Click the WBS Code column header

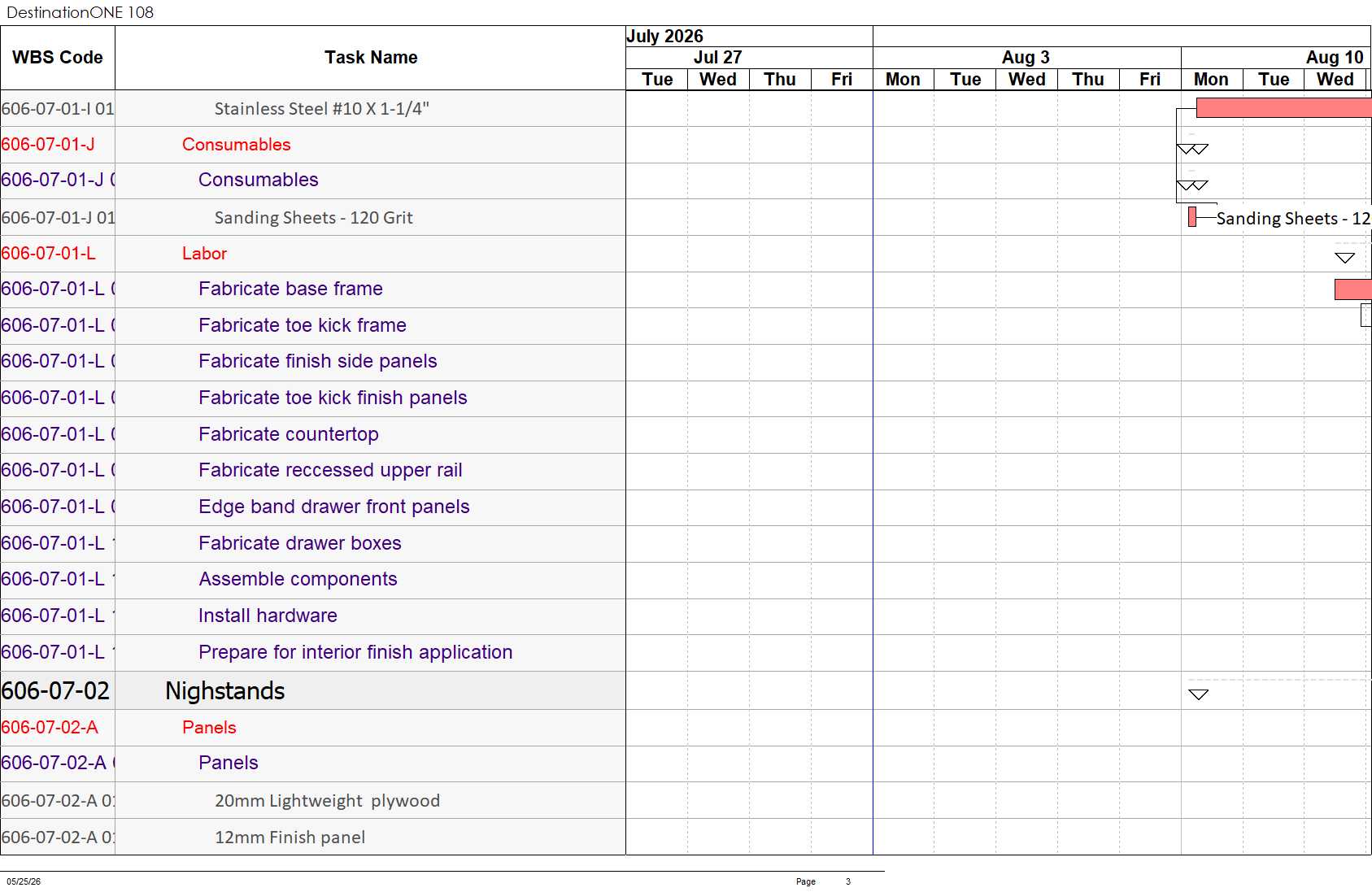coord(58,58)
